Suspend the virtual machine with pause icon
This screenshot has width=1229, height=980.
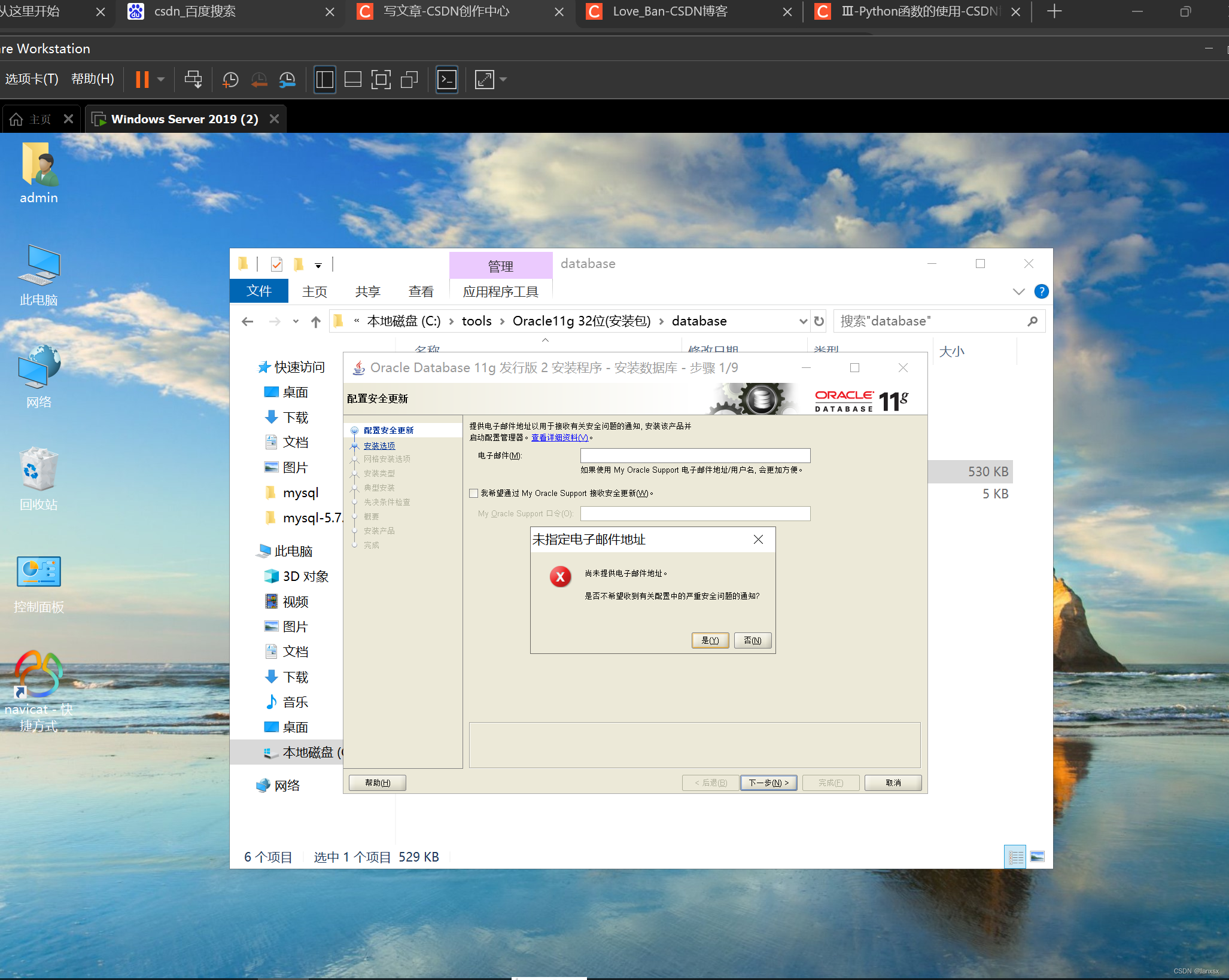pyautogui.click(x=142, y=79)
